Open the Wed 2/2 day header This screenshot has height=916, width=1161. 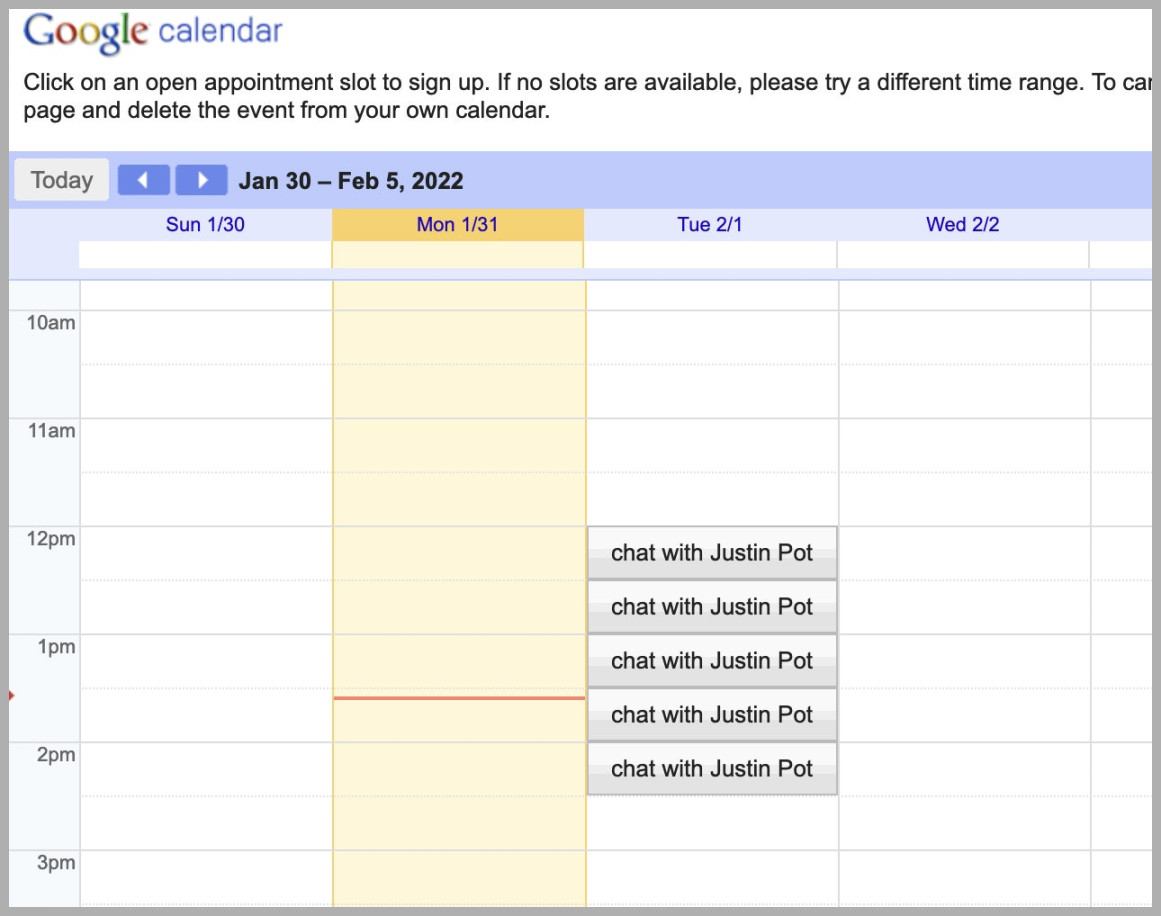[x=961, y=224]
